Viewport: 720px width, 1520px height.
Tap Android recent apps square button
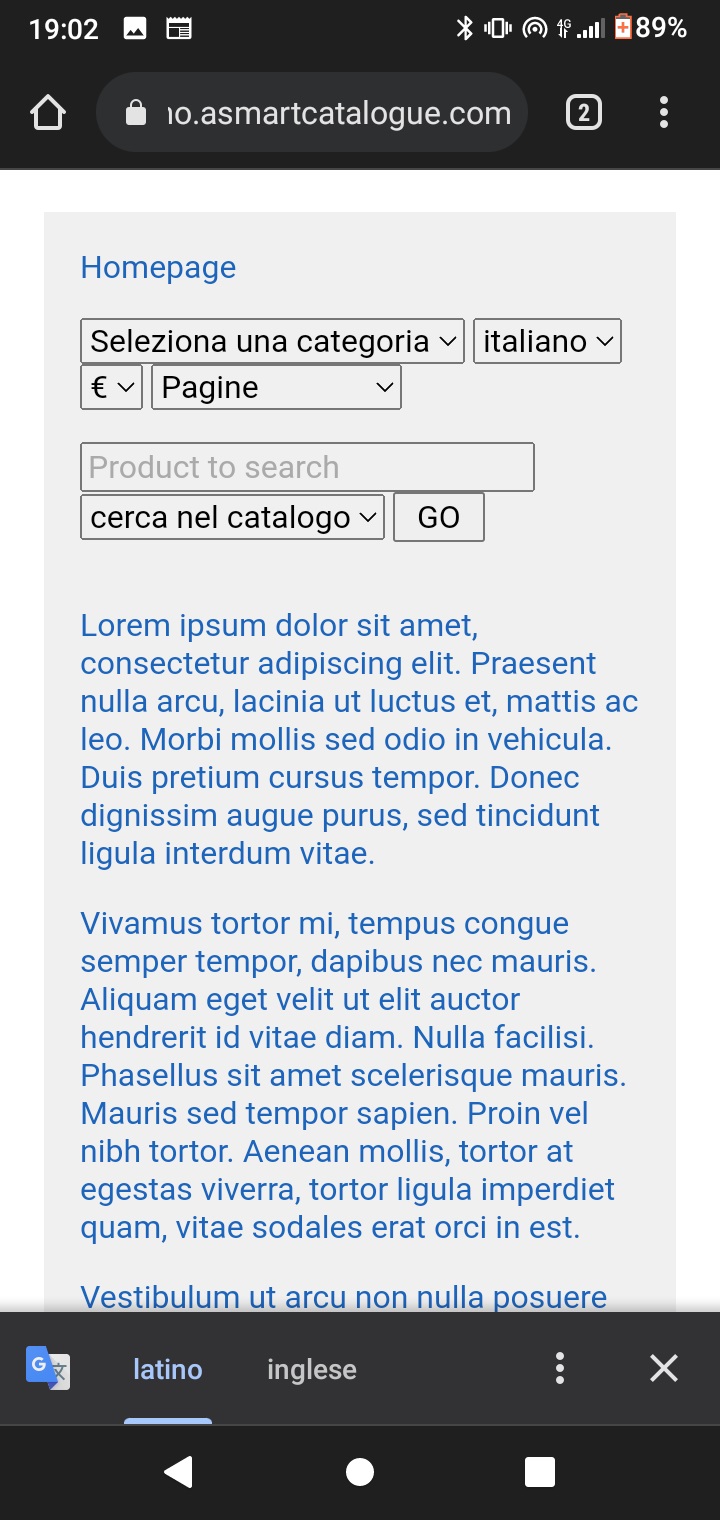tap(540, 1472)
